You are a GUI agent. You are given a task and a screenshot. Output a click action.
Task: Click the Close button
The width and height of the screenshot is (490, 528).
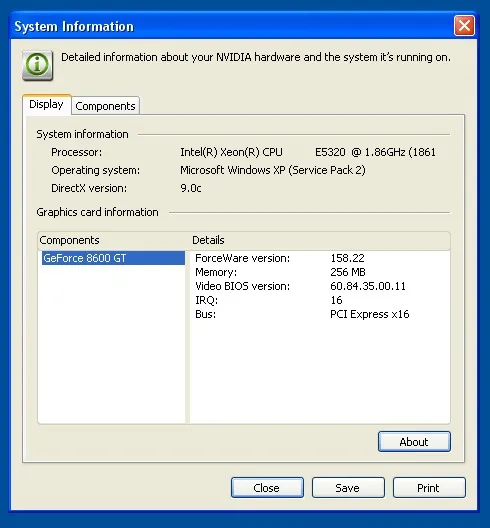click(x=267, y=487)
